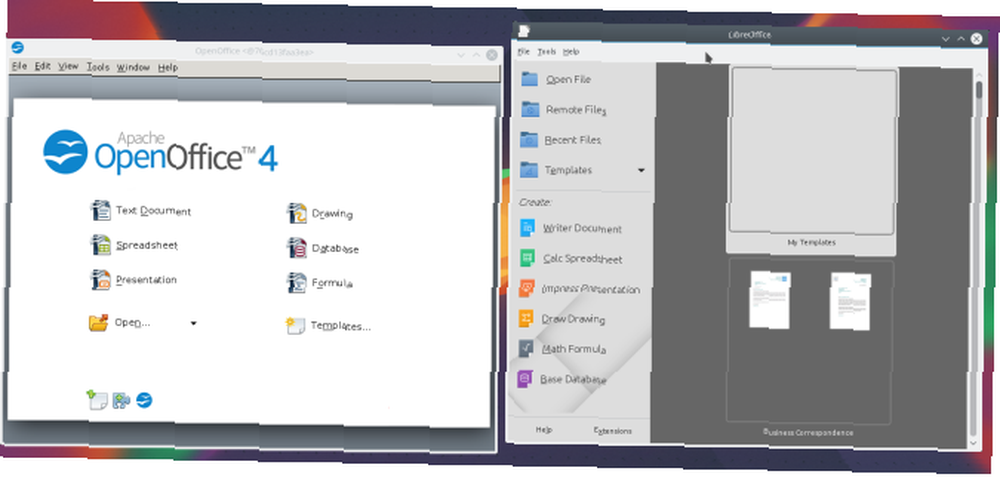This screenshot has height=477, width=1000.
Task: Open the Edit menu in OpenOffice
Action: click(43, 66)
